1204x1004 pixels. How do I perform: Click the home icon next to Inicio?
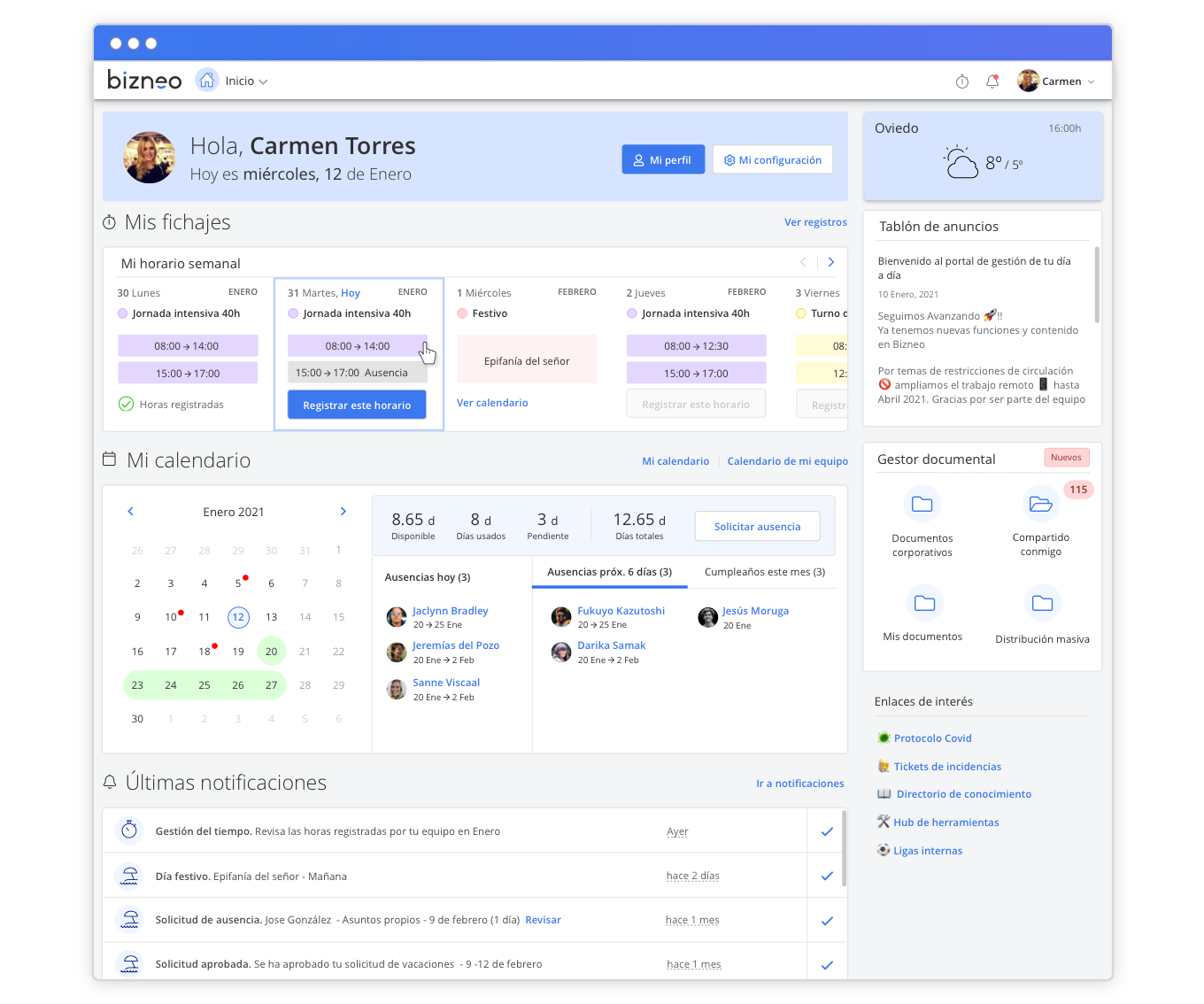(206, 81)
